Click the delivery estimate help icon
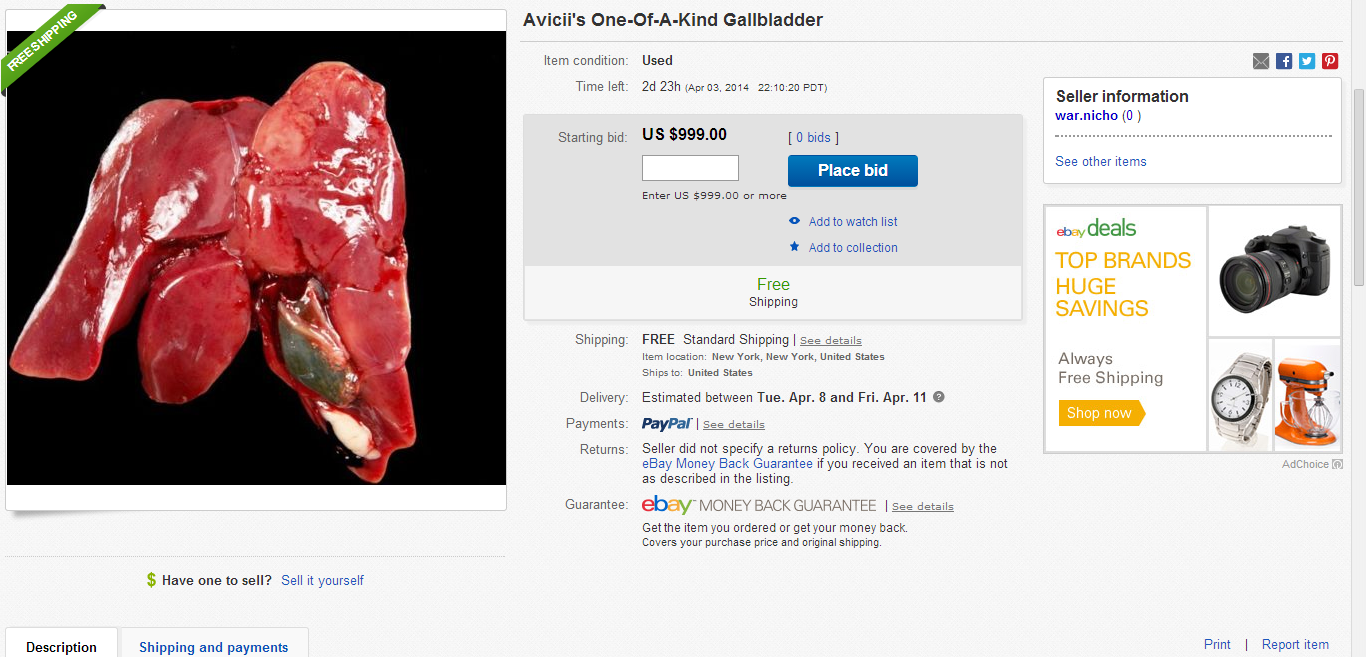This screenshot has width=1366, height=657. [x=938, y=397]
